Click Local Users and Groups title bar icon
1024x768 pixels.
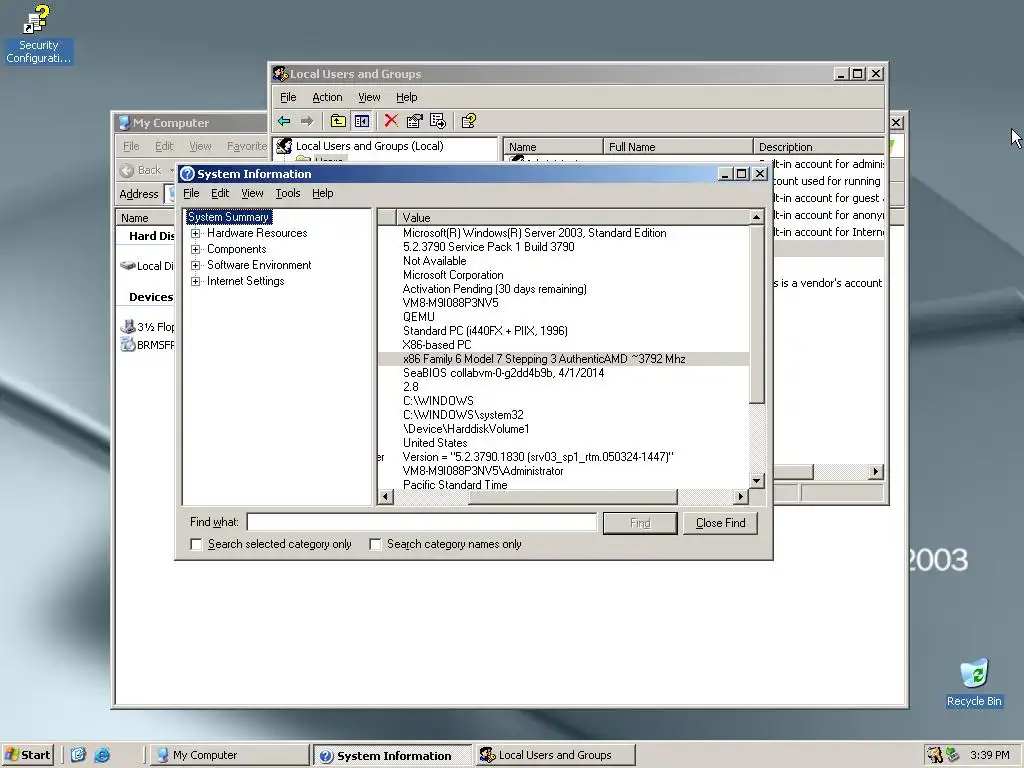[280, 74]
